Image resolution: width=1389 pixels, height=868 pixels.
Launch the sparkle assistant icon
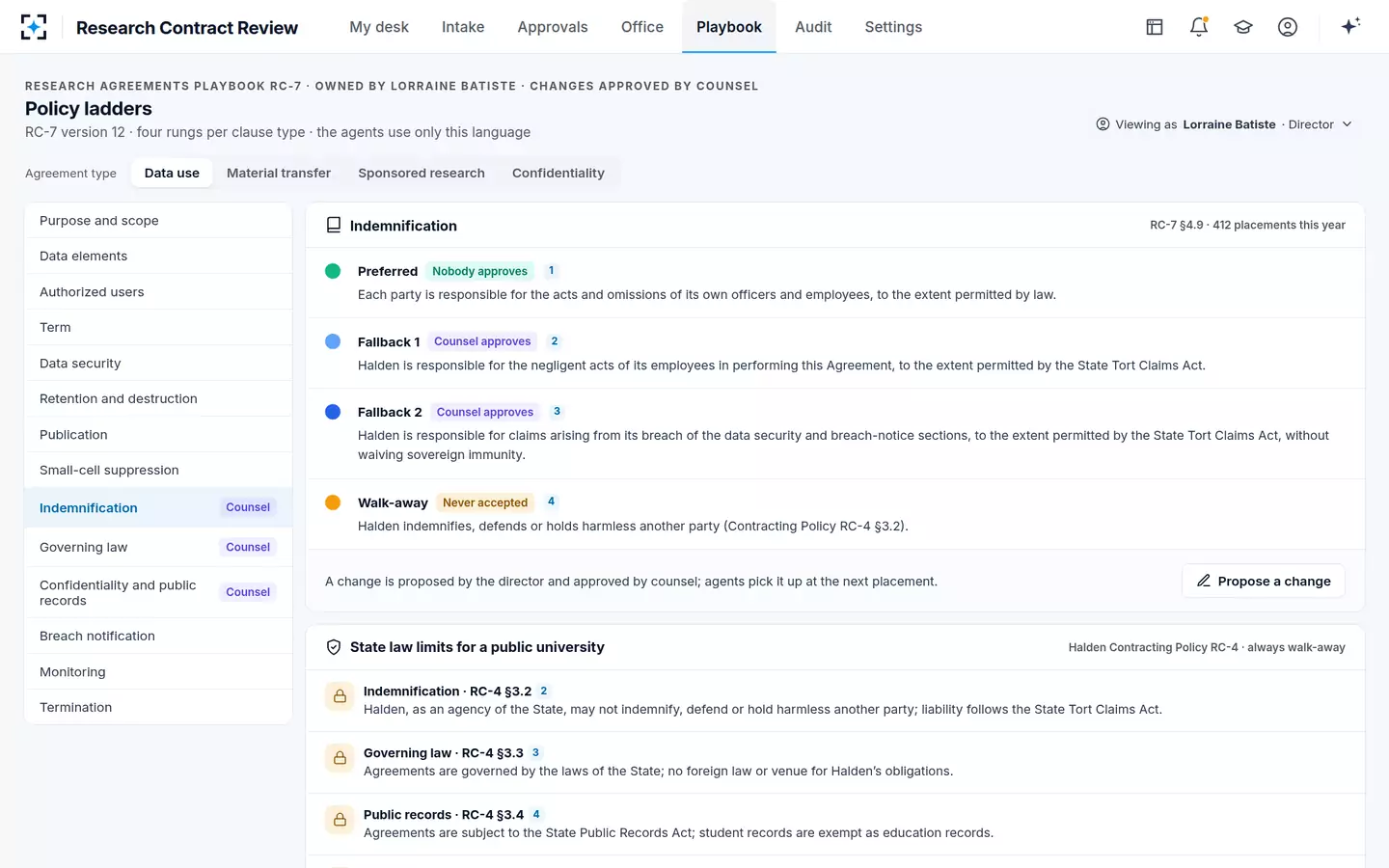pyautogui.click(x=1350, y=26)
